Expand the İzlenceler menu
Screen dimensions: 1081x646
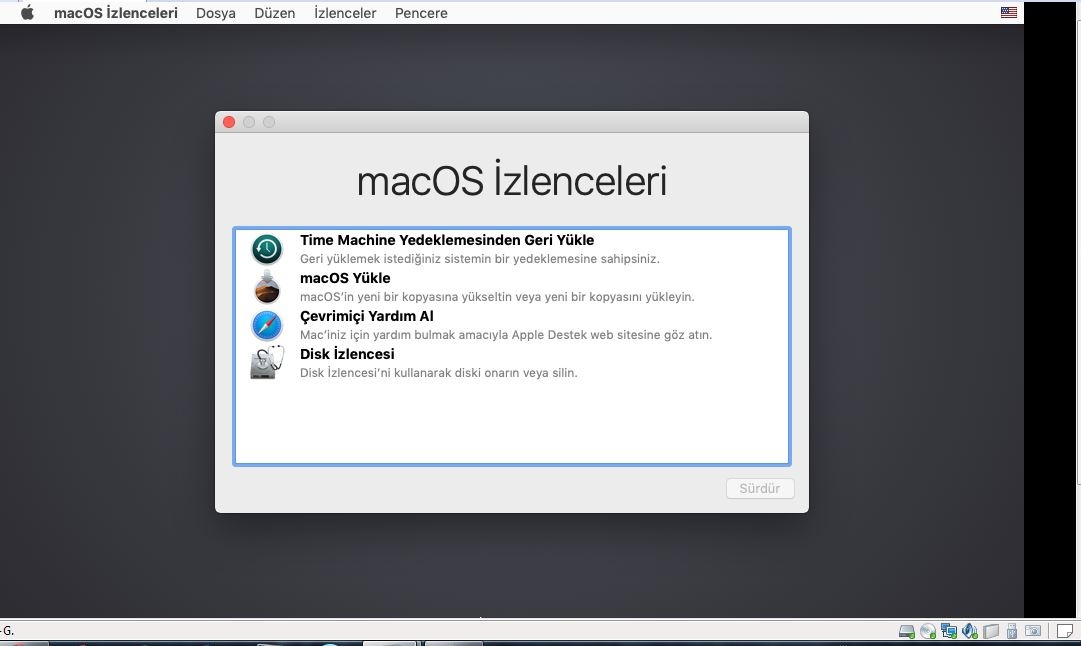click(345, 13)
